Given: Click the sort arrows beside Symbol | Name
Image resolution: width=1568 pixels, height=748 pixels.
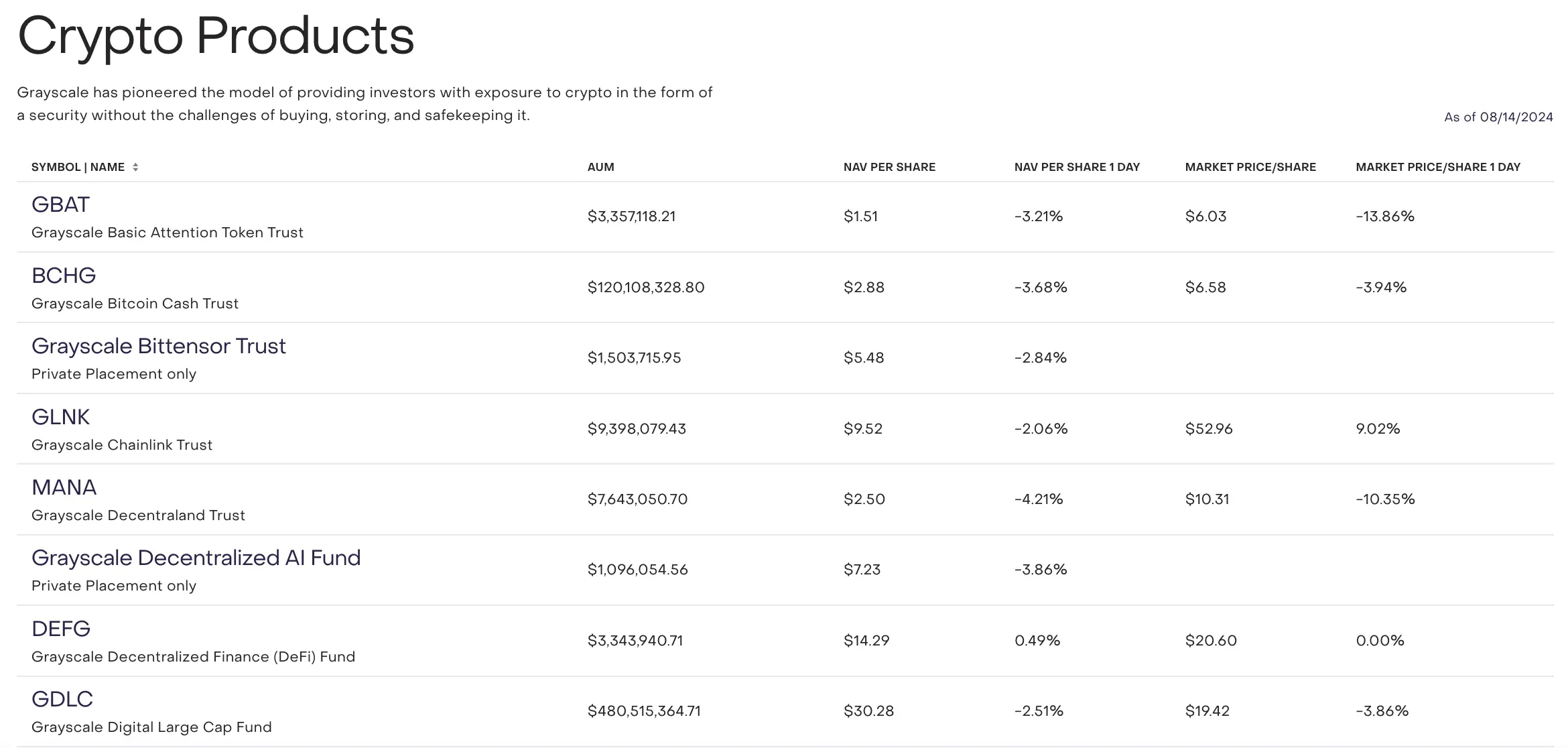Looking at the screenshot, I should [x=135, y=167].
